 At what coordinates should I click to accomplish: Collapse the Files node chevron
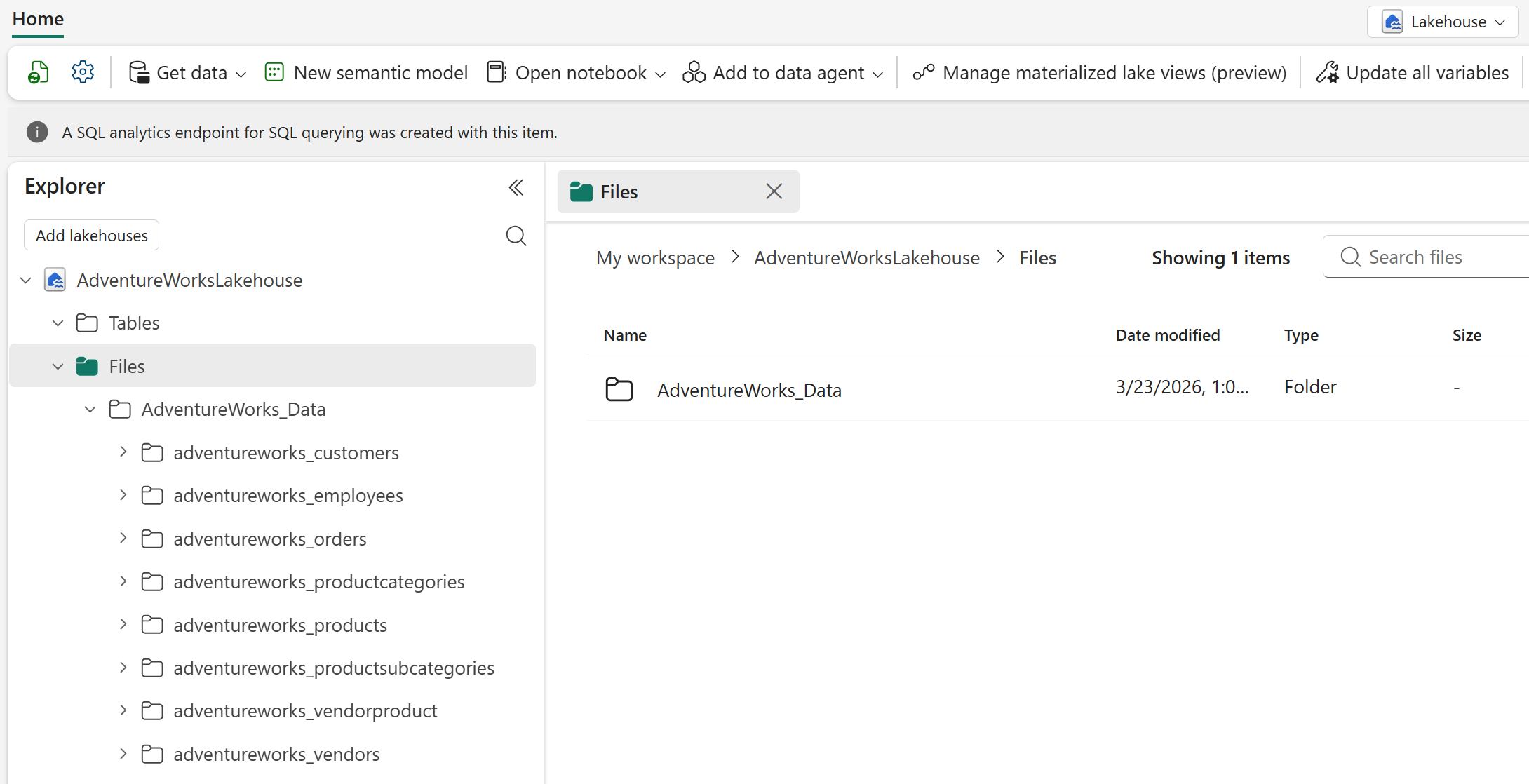click(x=58, y=366)
